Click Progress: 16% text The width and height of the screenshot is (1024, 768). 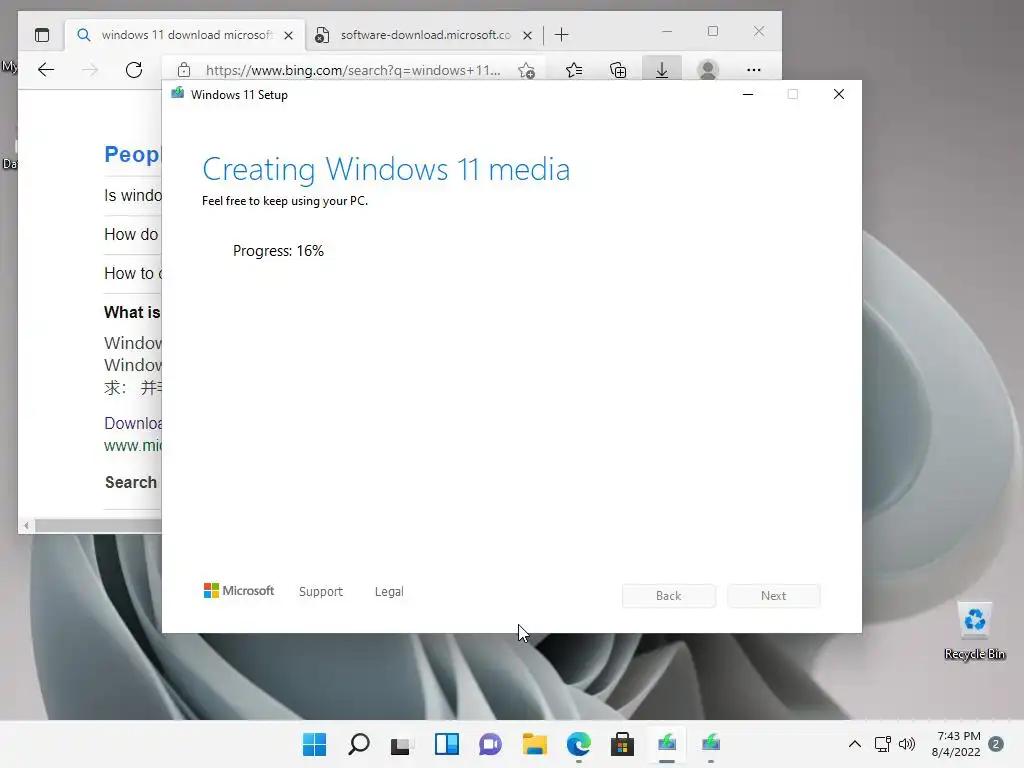[278, 251]
